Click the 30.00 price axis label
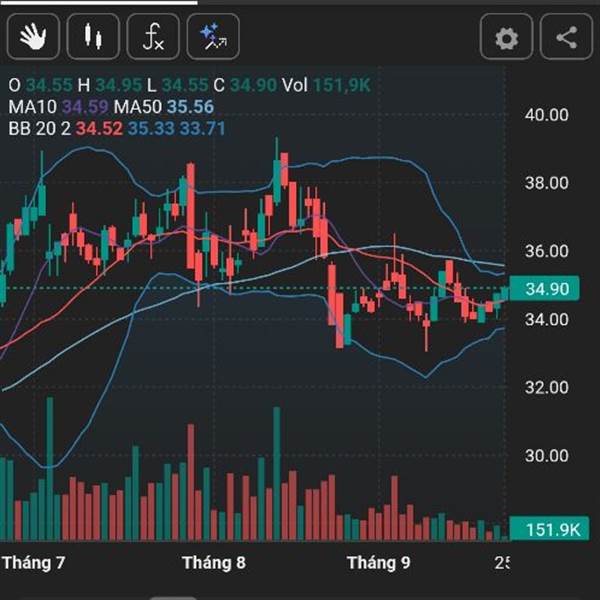The width and height of the screenshot is (600, 600). (x=546, y=455)
